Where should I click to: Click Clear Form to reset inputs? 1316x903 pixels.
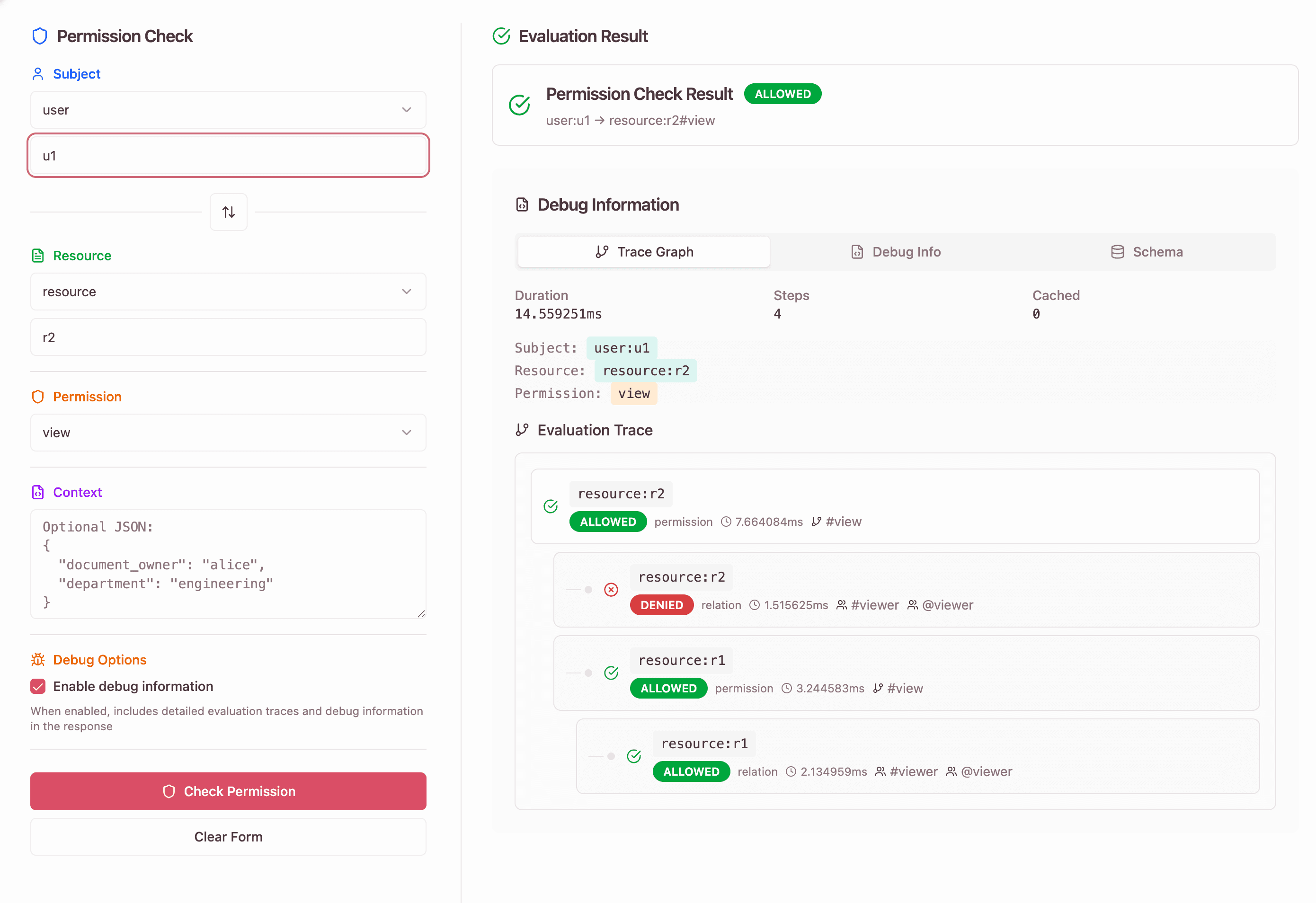pos(228,836)
